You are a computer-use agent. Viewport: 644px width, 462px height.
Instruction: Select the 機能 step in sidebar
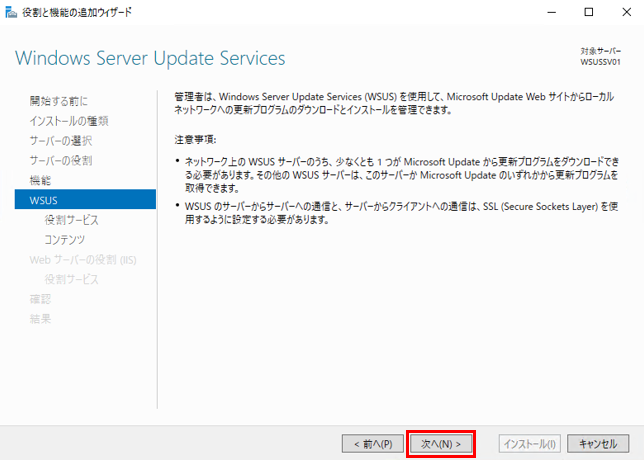tap(40, 180)
